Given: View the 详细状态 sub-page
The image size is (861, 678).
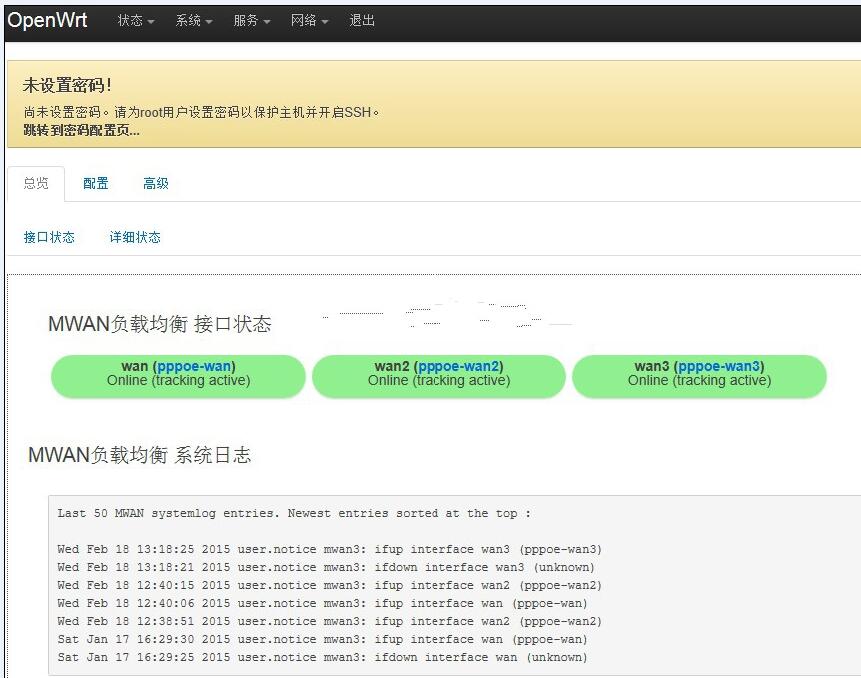Looking at the screenshot, I should [x=135, y=238].
